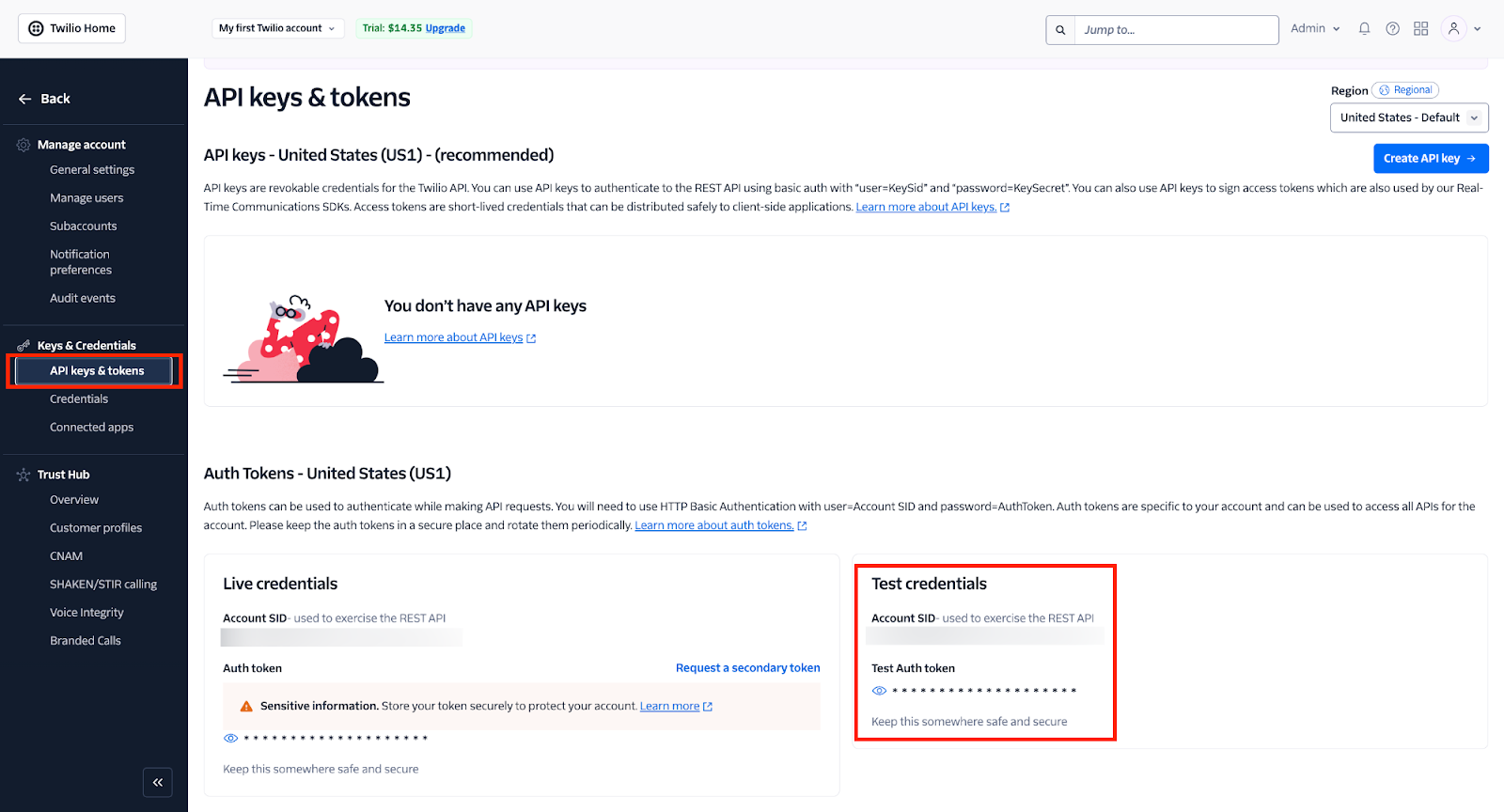Click the user profile avatar icon
This screenshot has width=1504, height=812.
pyautogui.click(x=1453, y=29)
